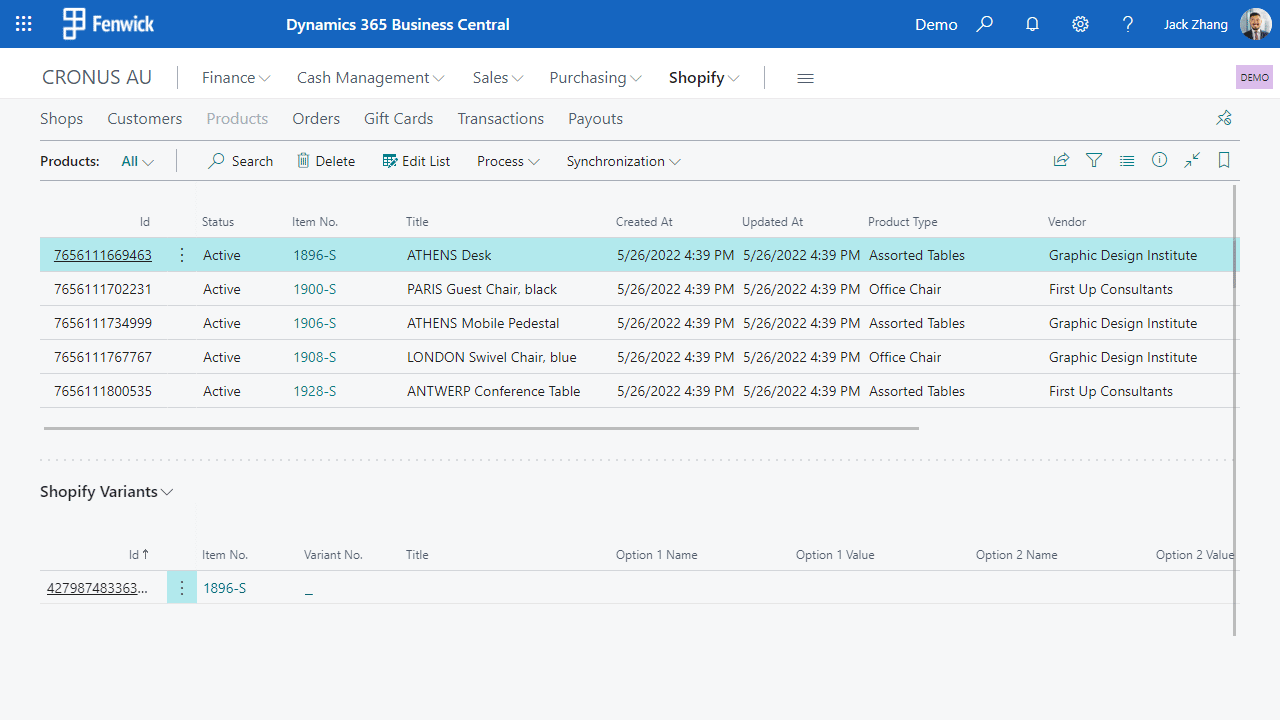The width and height of the screenshot is (1280, 720).
Task: Open the settings gear
Action: coord(1081,24)
